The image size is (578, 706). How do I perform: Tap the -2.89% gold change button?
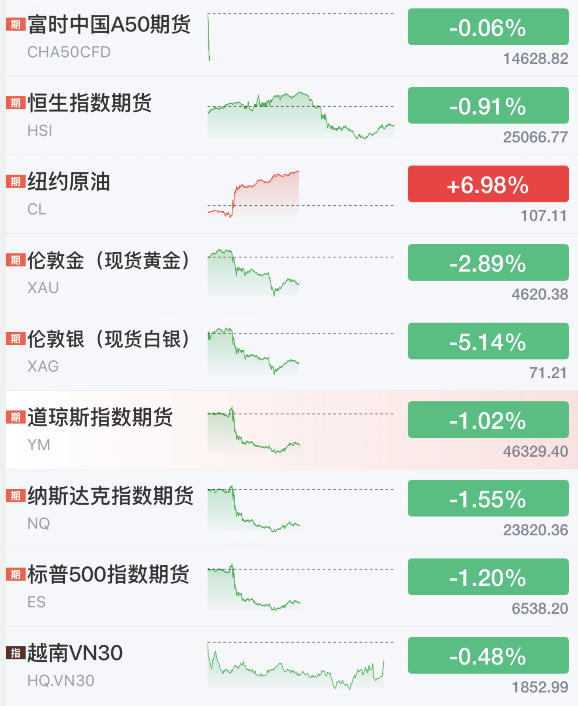(488, 263)
